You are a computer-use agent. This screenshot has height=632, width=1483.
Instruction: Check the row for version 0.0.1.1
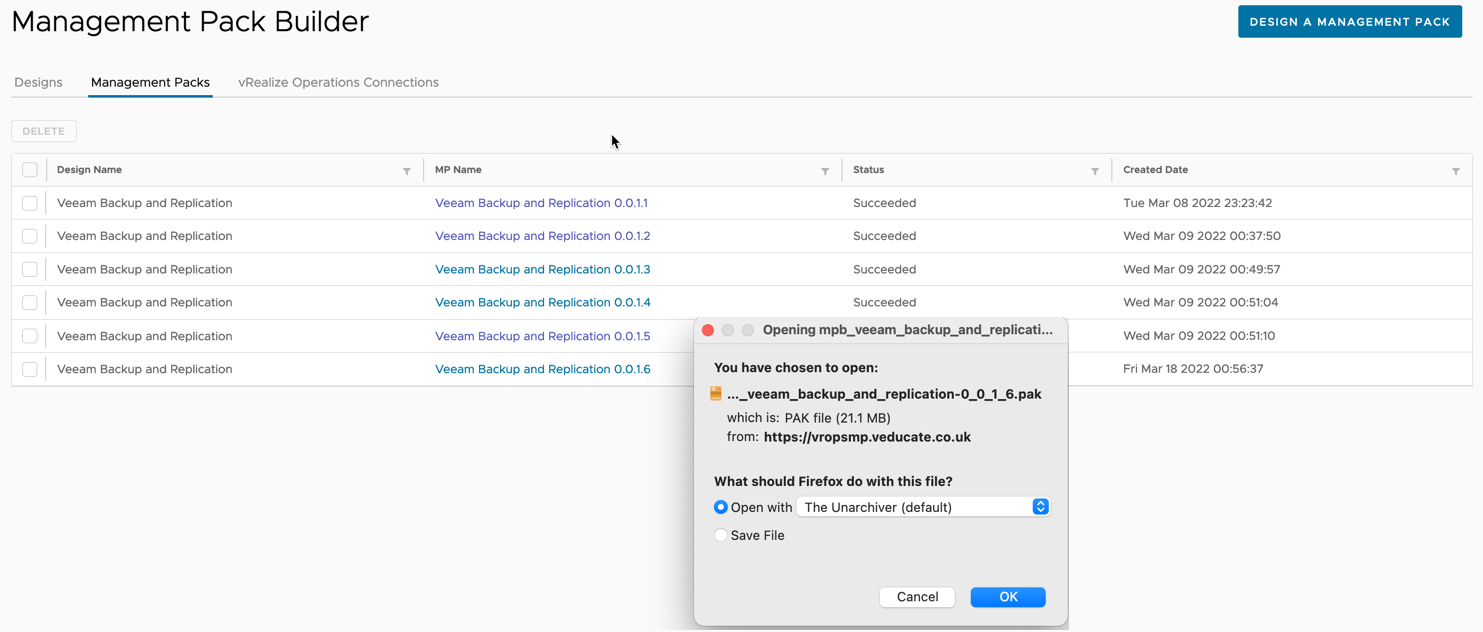tap(30, 203)
